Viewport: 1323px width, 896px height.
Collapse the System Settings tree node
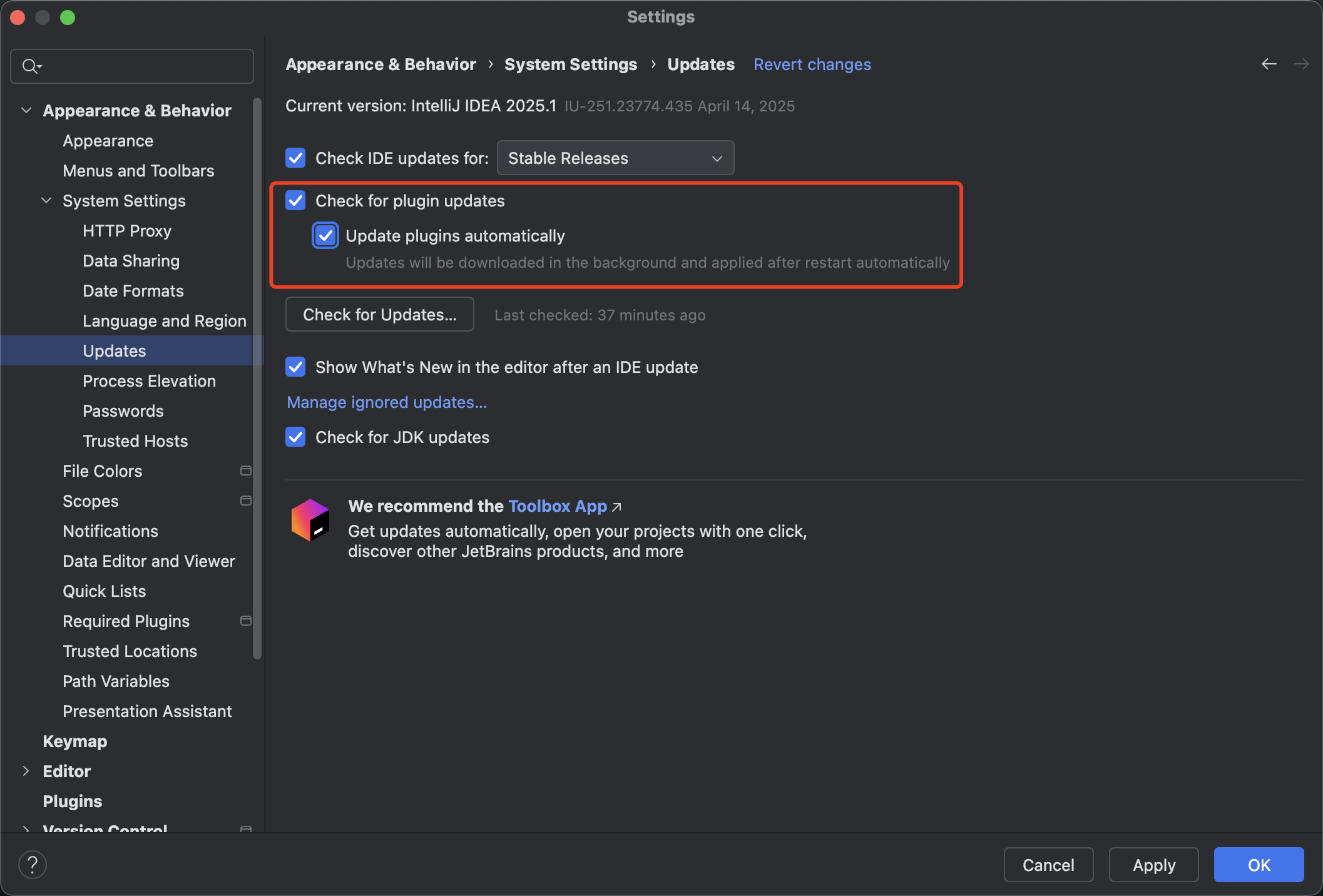(x=46, y=200)
